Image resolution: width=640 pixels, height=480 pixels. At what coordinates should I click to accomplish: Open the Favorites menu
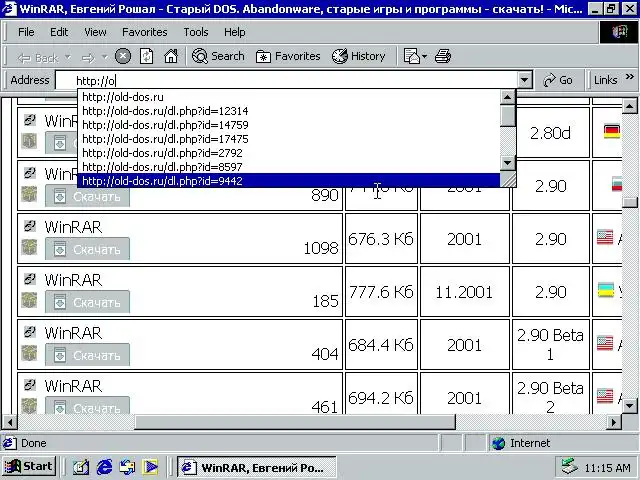(x=144, y=32)
